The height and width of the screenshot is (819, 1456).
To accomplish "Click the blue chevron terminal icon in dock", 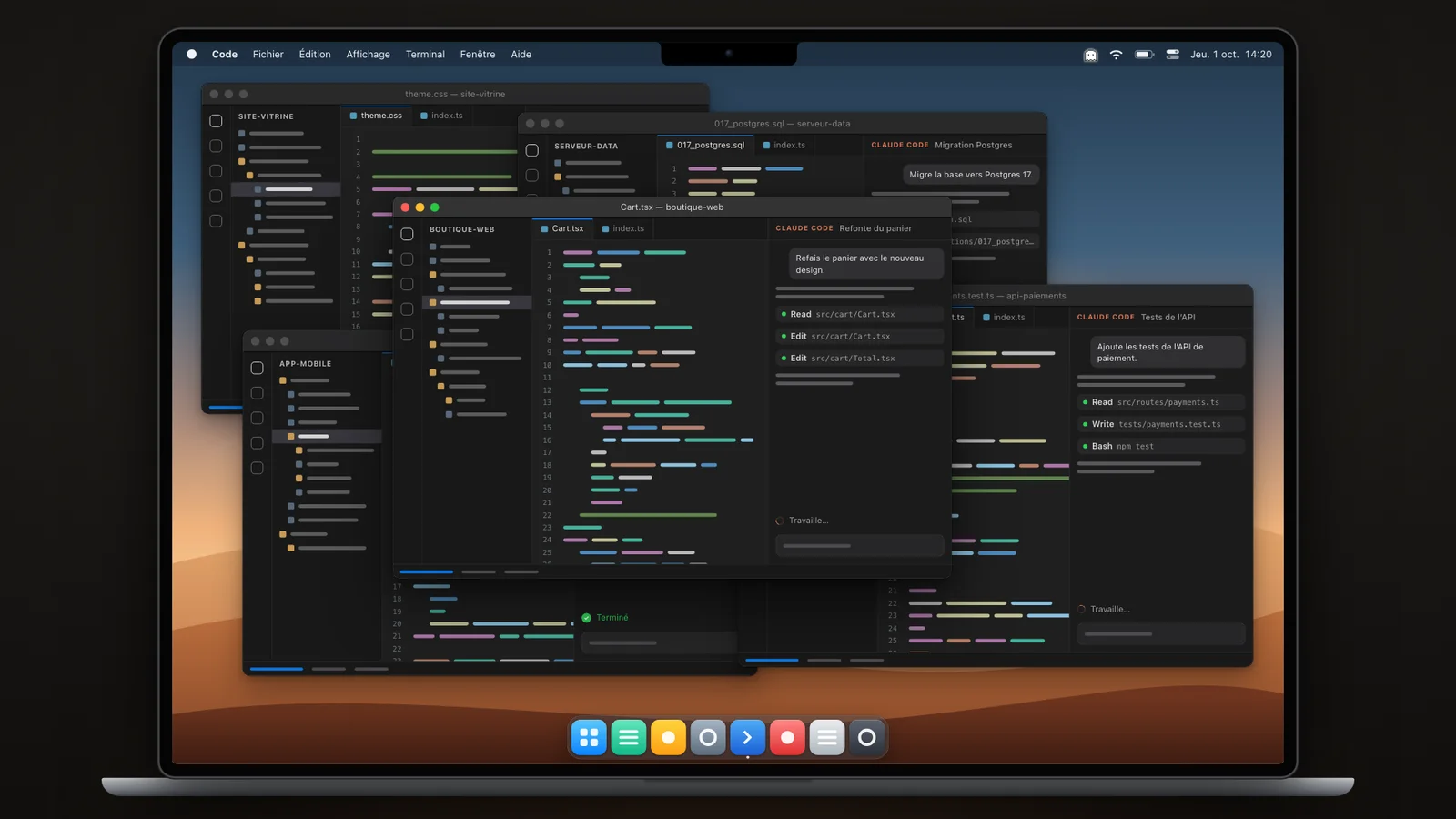I will [747, 737].
